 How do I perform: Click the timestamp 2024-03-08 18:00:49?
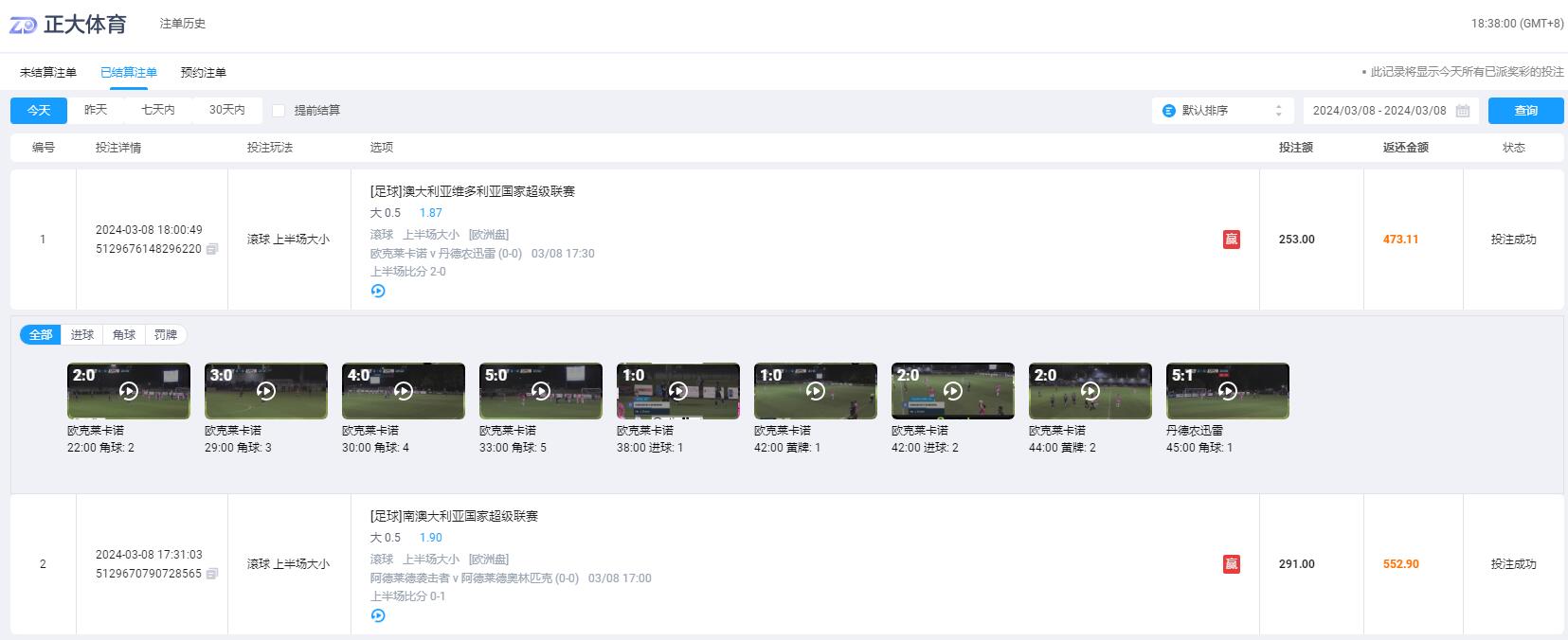tap(149, 230)
